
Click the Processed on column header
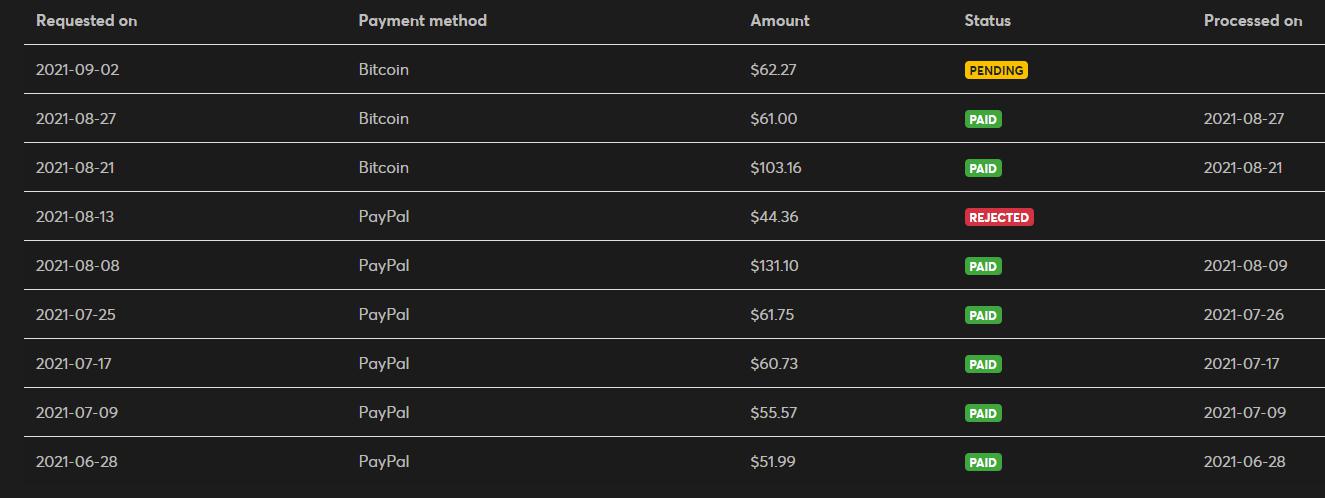[x=1252, y=20]
